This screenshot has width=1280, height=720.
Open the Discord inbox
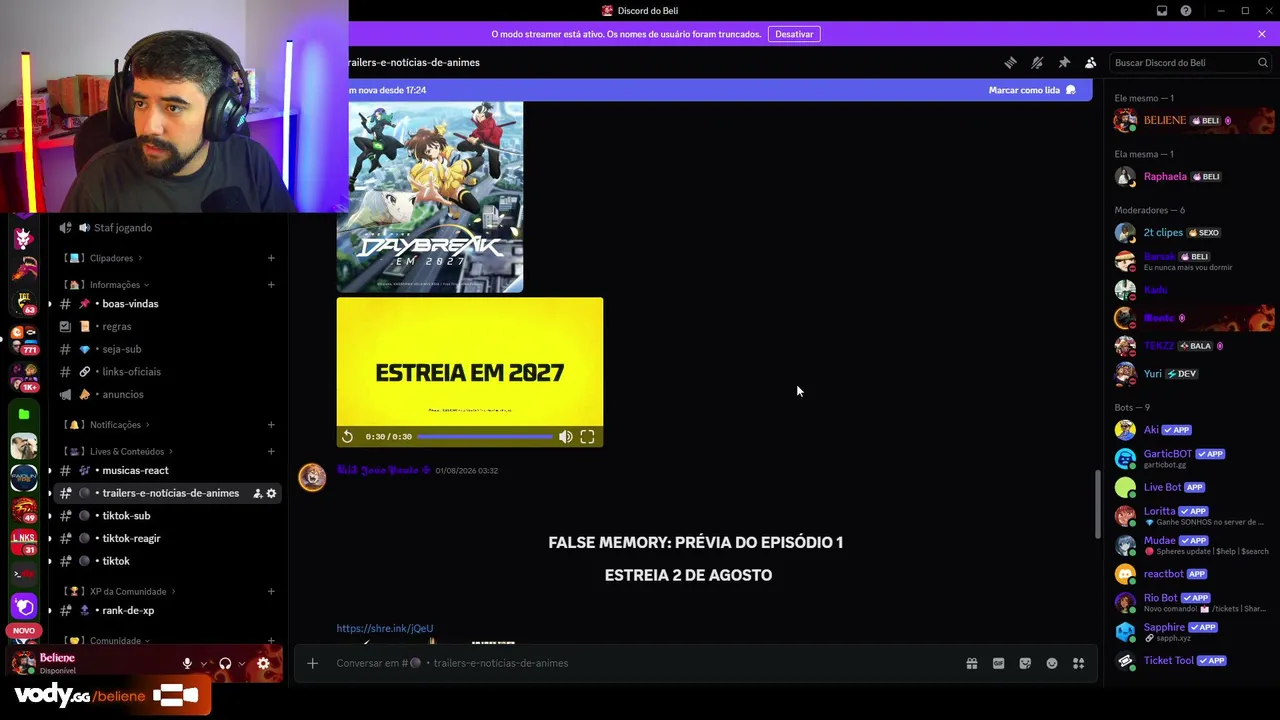pos(1162,11)
